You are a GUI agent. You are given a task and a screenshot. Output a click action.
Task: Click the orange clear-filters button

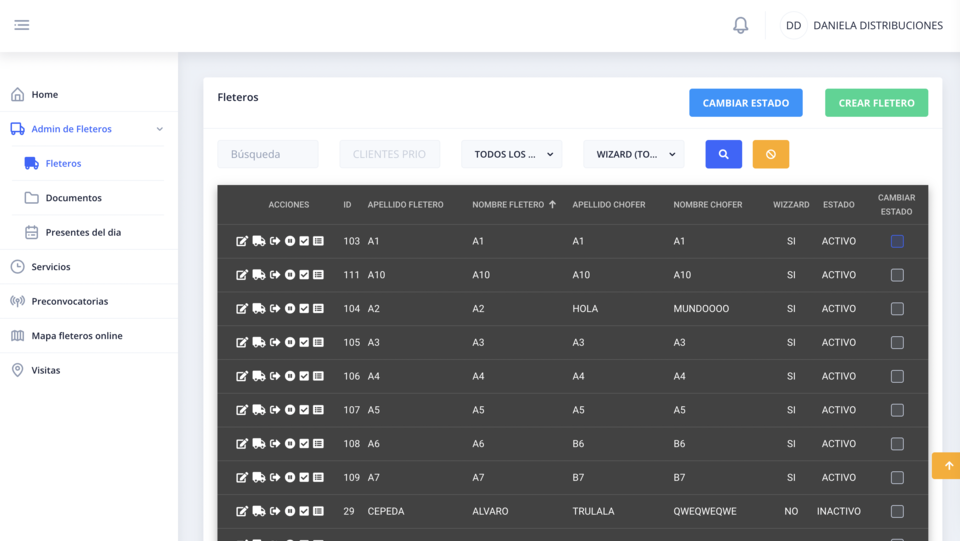[x=770, y=154]
